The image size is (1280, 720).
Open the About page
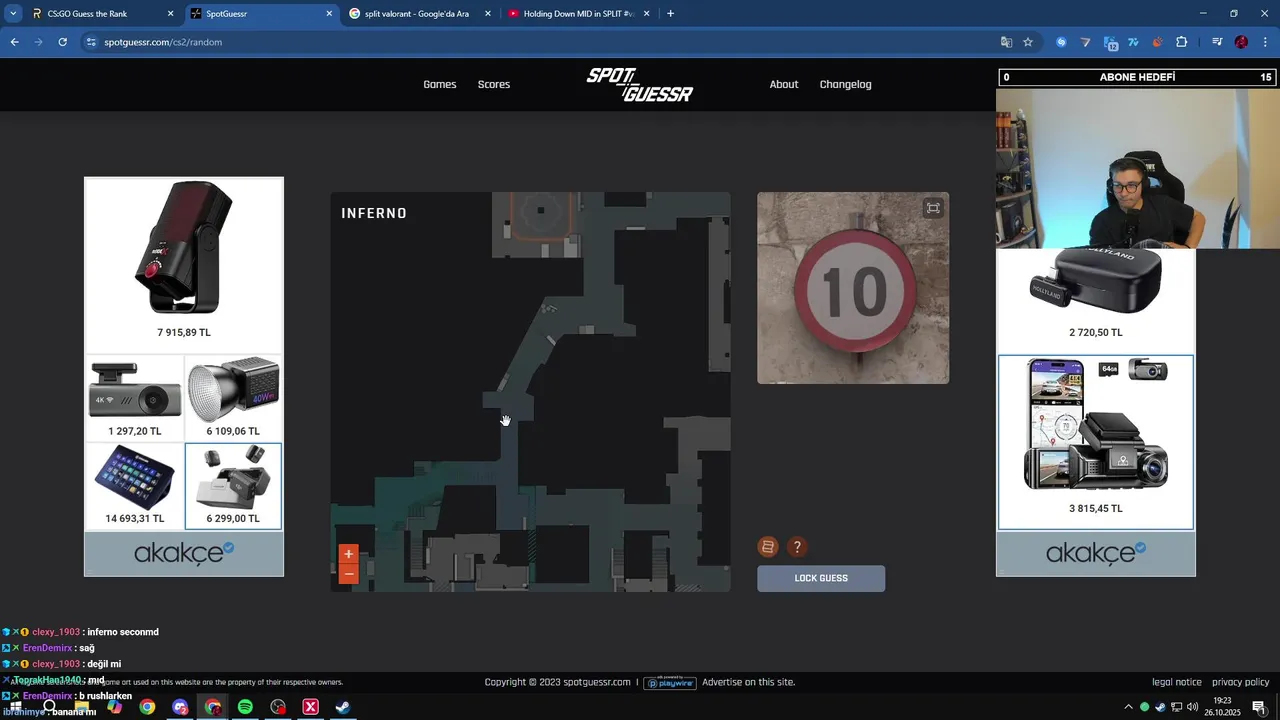(784, 84)
